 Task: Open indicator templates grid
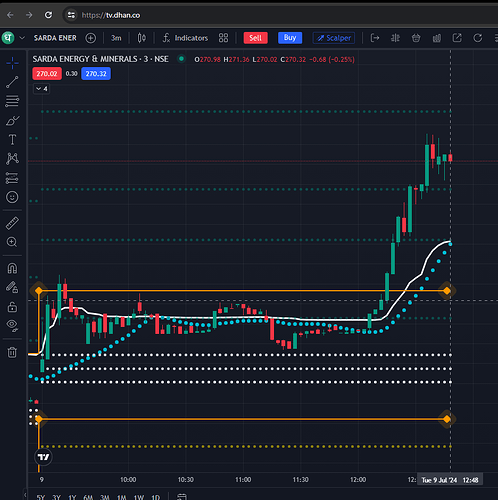223,38
